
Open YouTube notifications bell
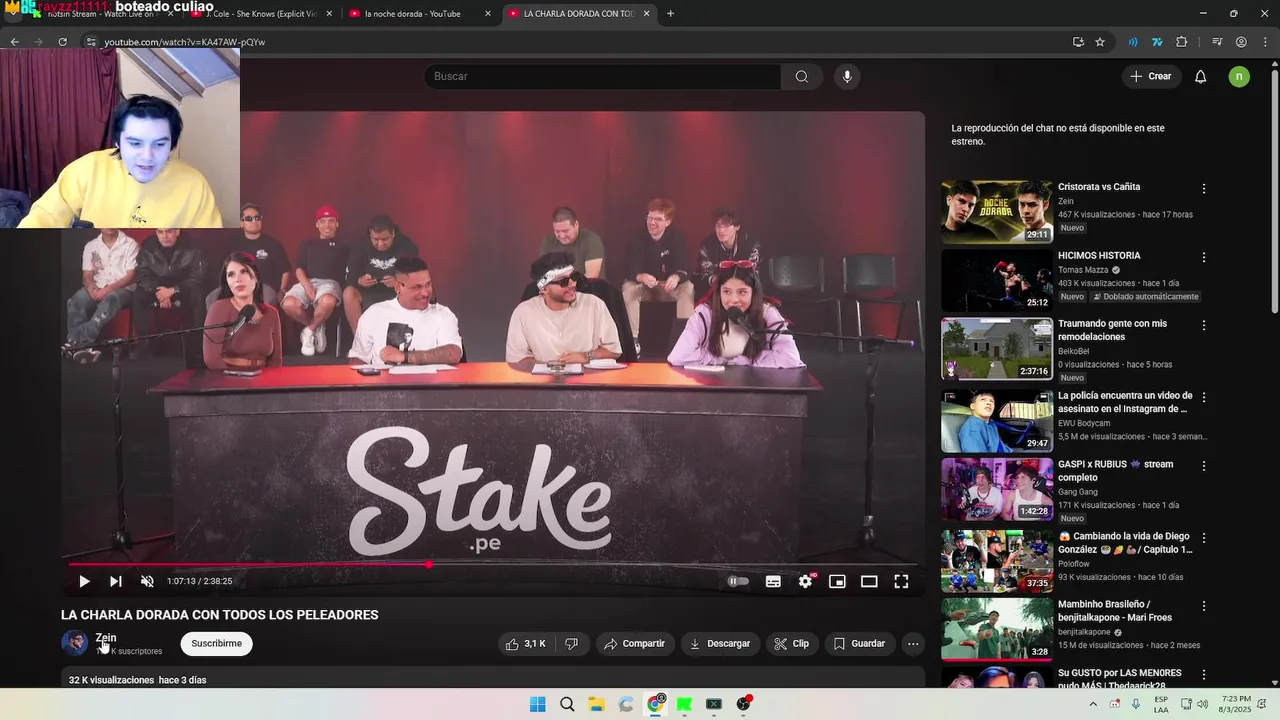click(1201, 76)
